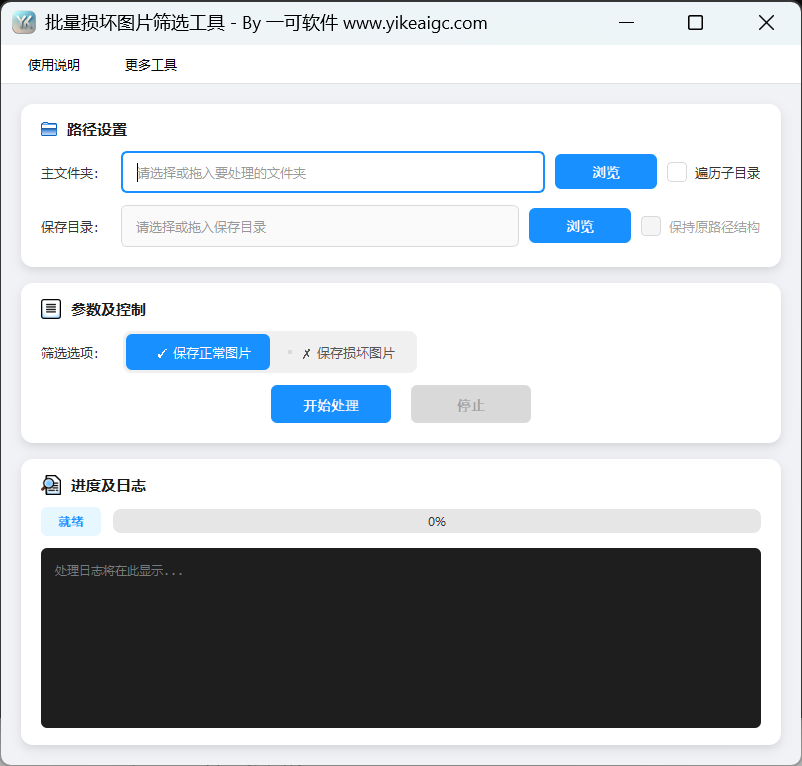Image resolution: width=802 pixels, height=766 pixels.
Task: Click the 主文件夹 label
Action: click(70, 173)
